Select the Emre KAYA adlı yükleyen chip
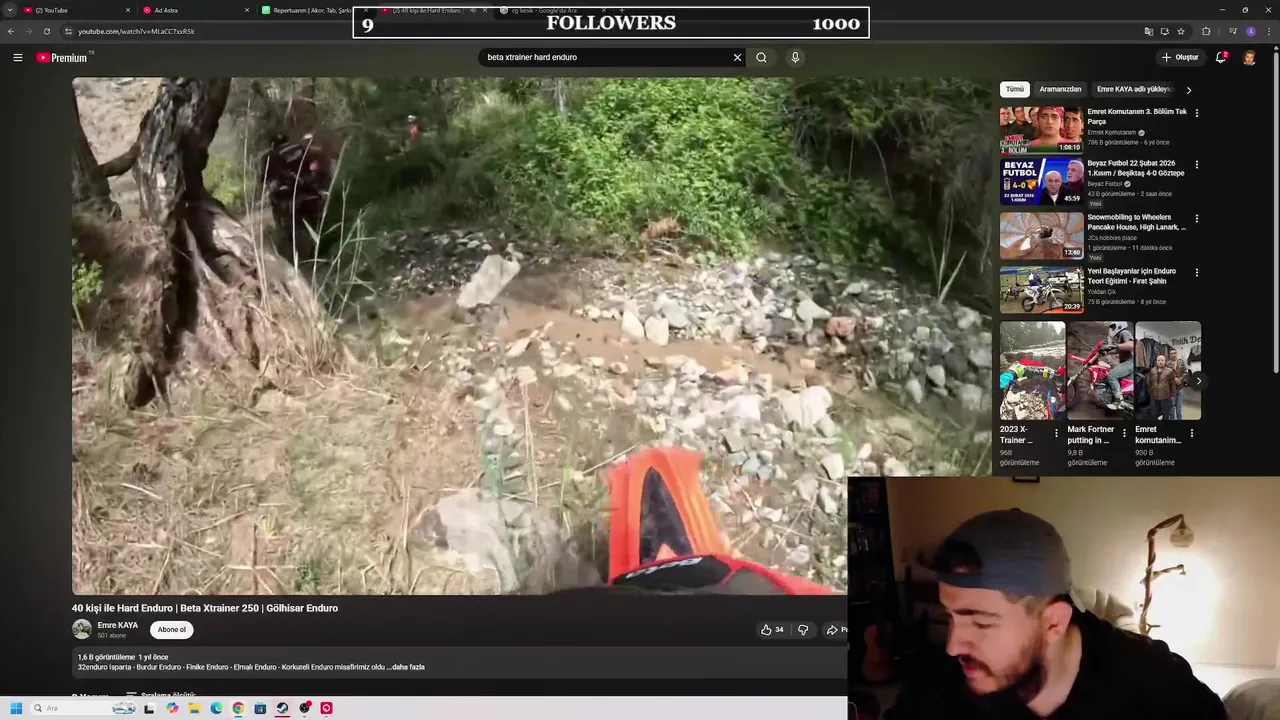The height and width of the screenshot is (720, 1280). [x=1133, y=89]
